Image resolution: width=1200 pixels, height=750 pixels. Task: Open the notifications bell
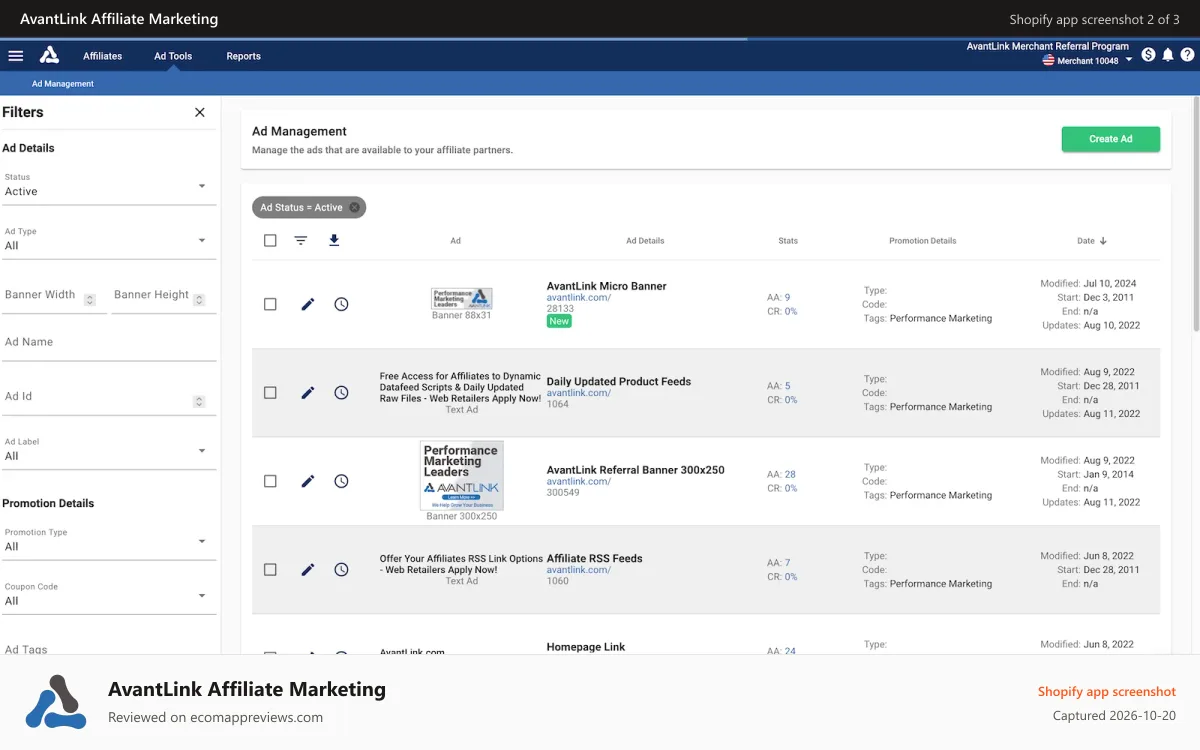[1167, 55]
